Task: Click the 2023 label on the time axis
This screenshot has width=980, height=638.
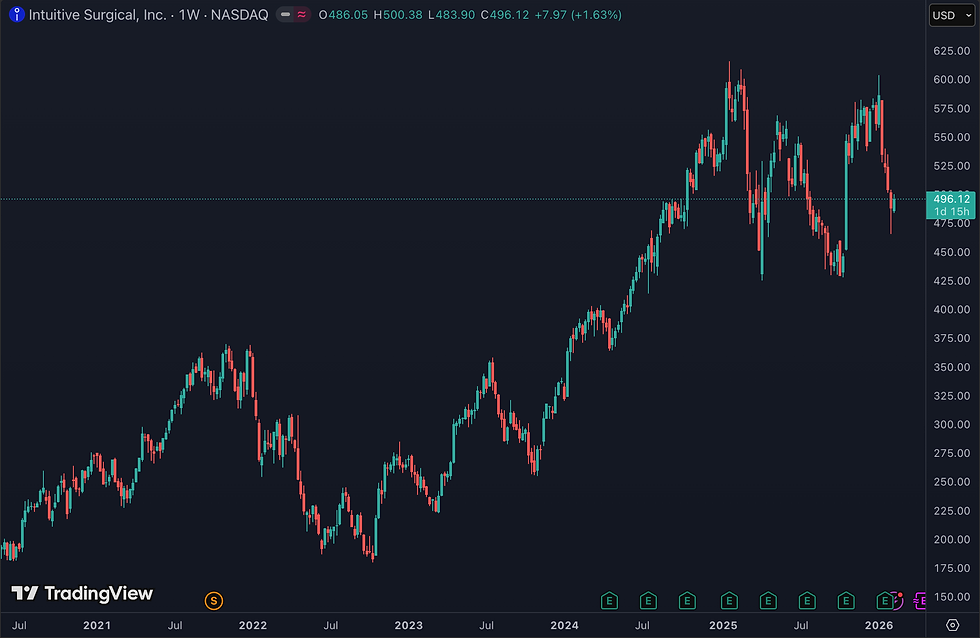Action: point(409,625)
